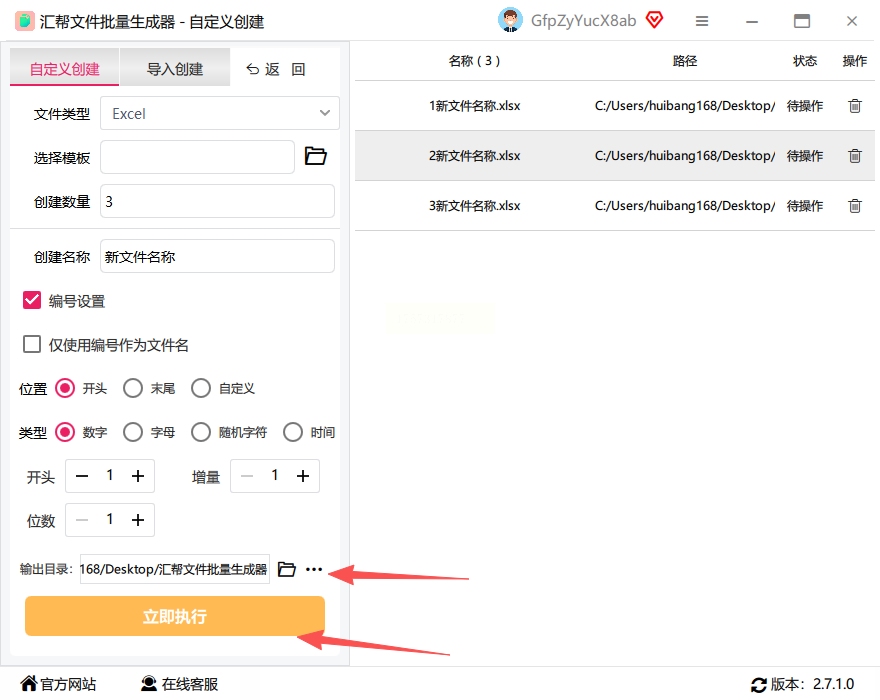Click the 输出目录 path field

175,569
